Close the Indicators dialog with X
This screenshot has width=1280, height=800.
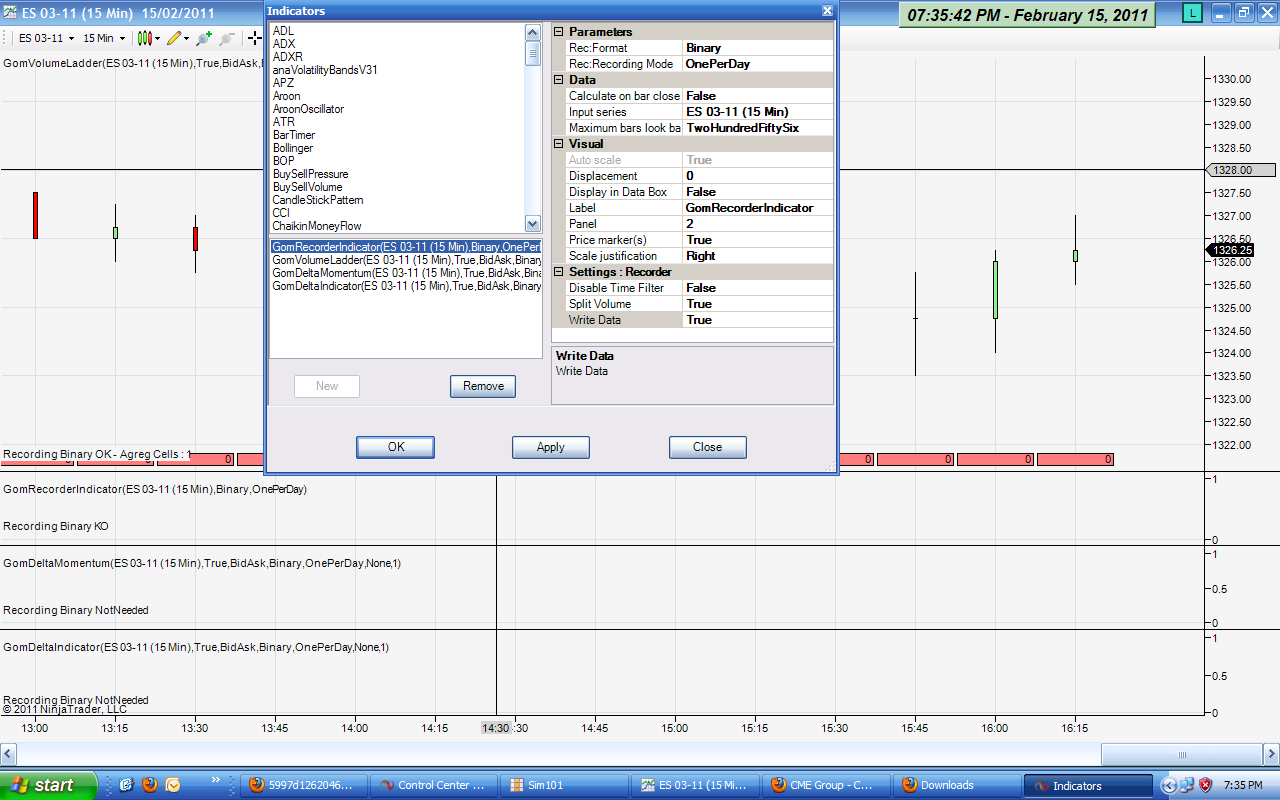click(827, 11)
